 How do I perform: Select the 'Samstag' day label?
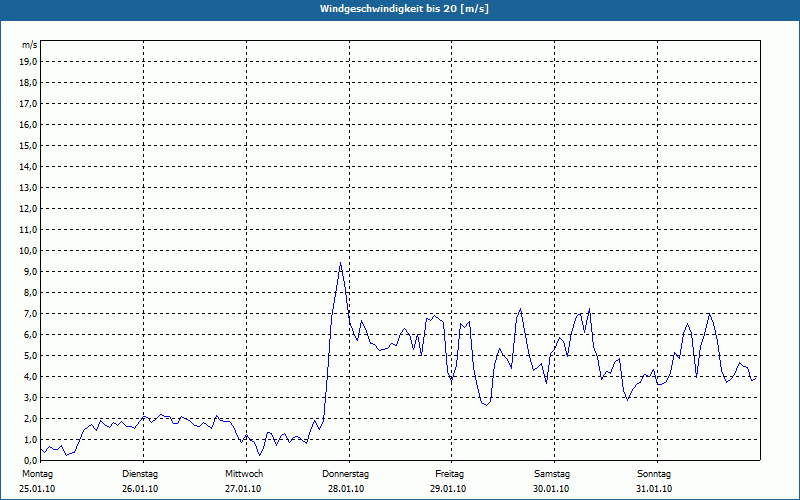pyautogui.click(x=552, y=474)
